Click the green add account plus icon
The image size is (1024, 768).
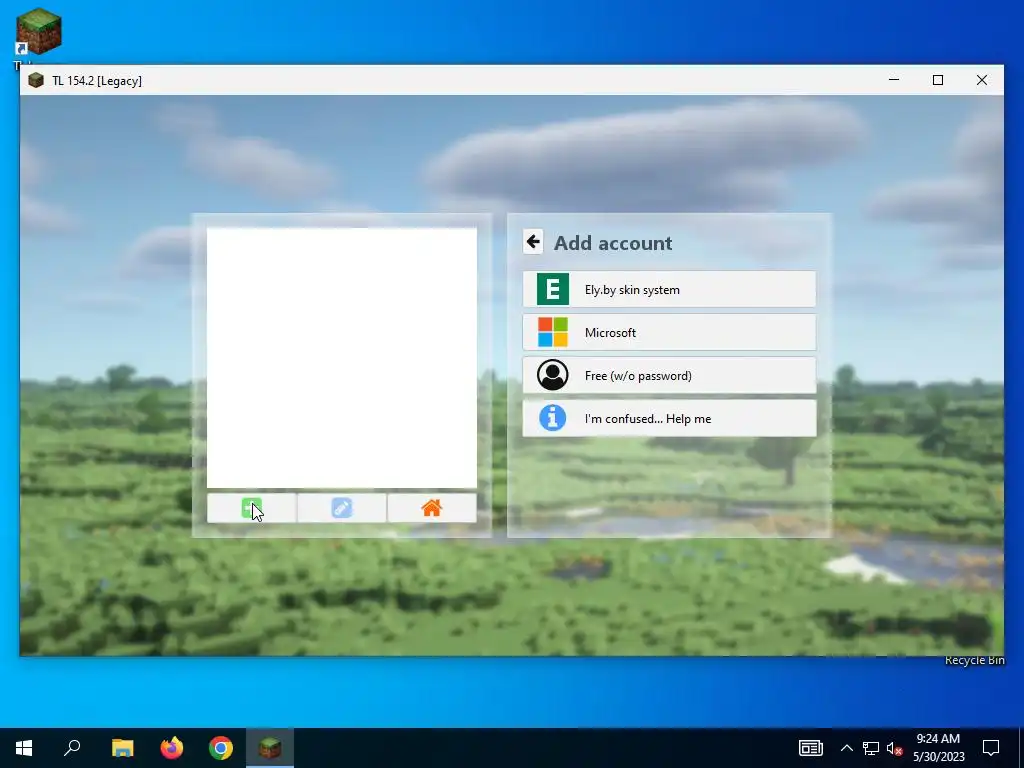coord(251,508)
